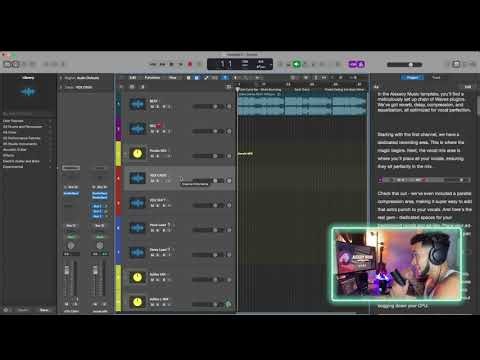Click the waveform icon of track 6

tap(137, 228)
